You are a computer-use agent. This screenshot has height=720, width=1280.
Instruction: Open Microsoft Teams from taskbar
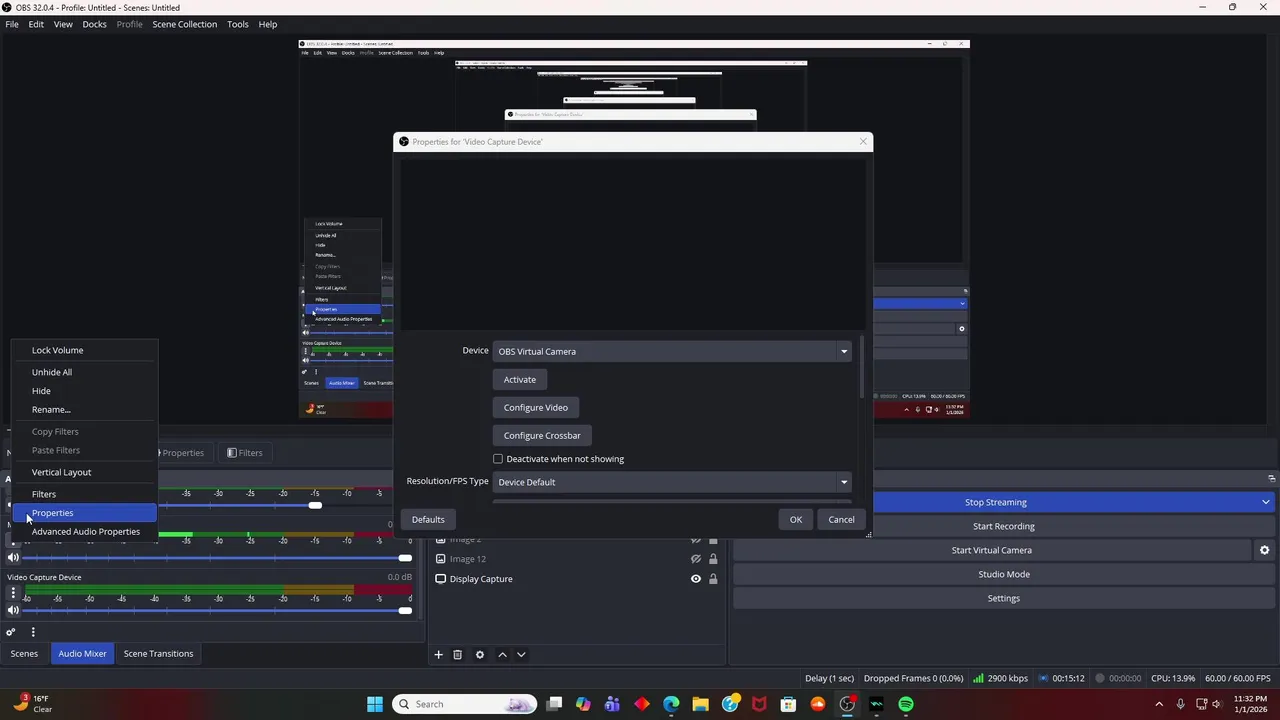coord(612,704)
